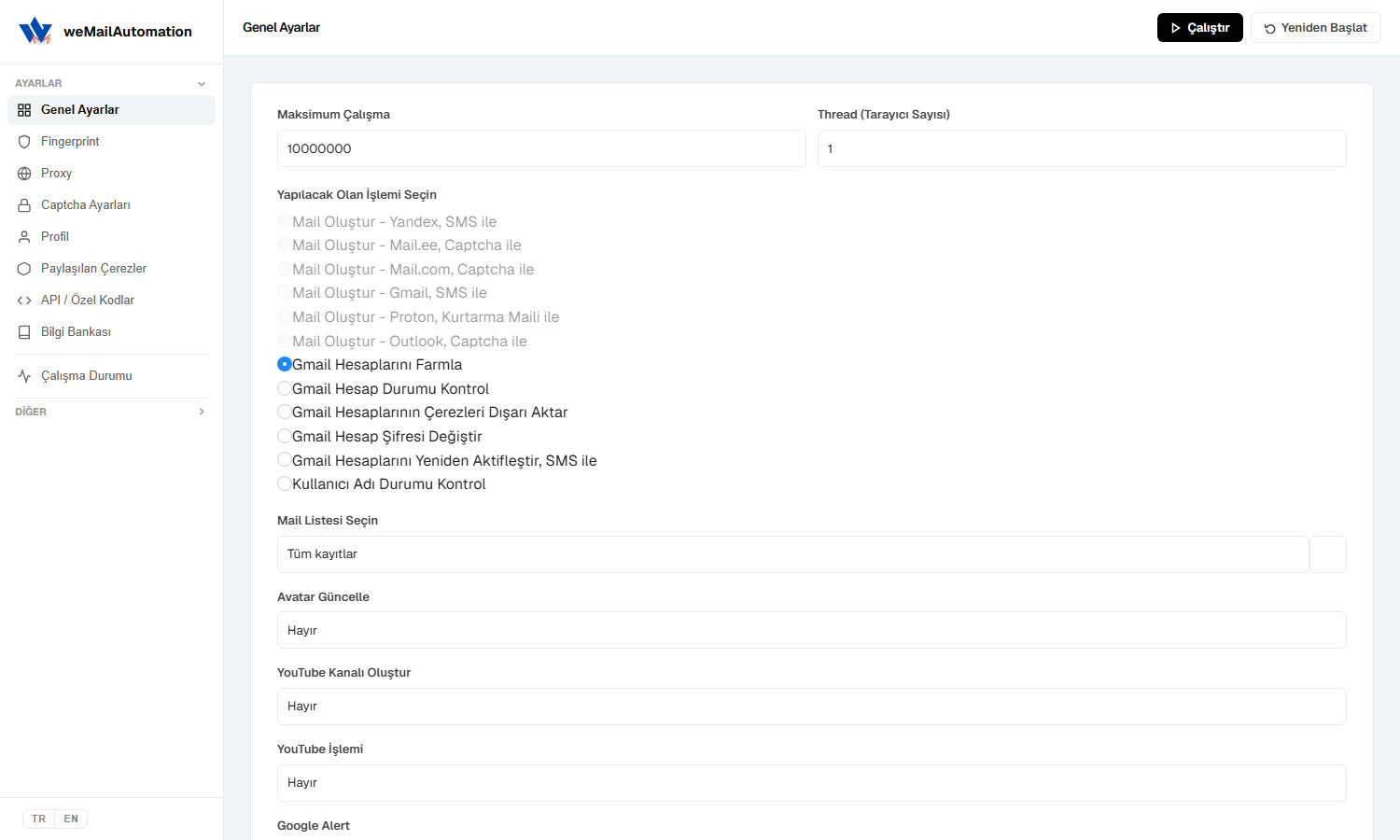
Task: Click the square button beside Mail Listesi
Action: (1328, 554)
